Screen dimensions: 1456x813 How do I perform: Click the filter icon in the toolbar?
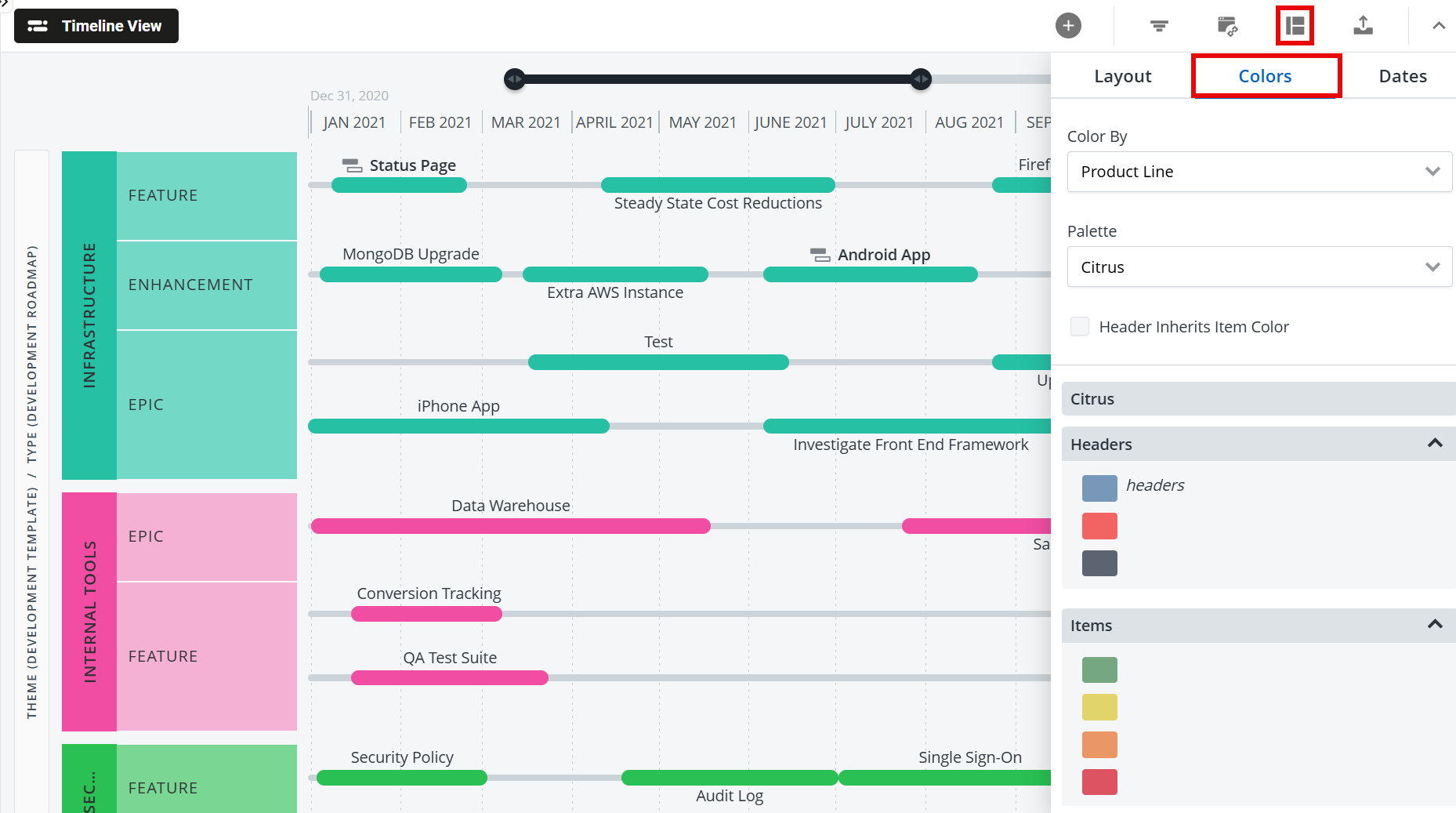[x=1158, y=25]
